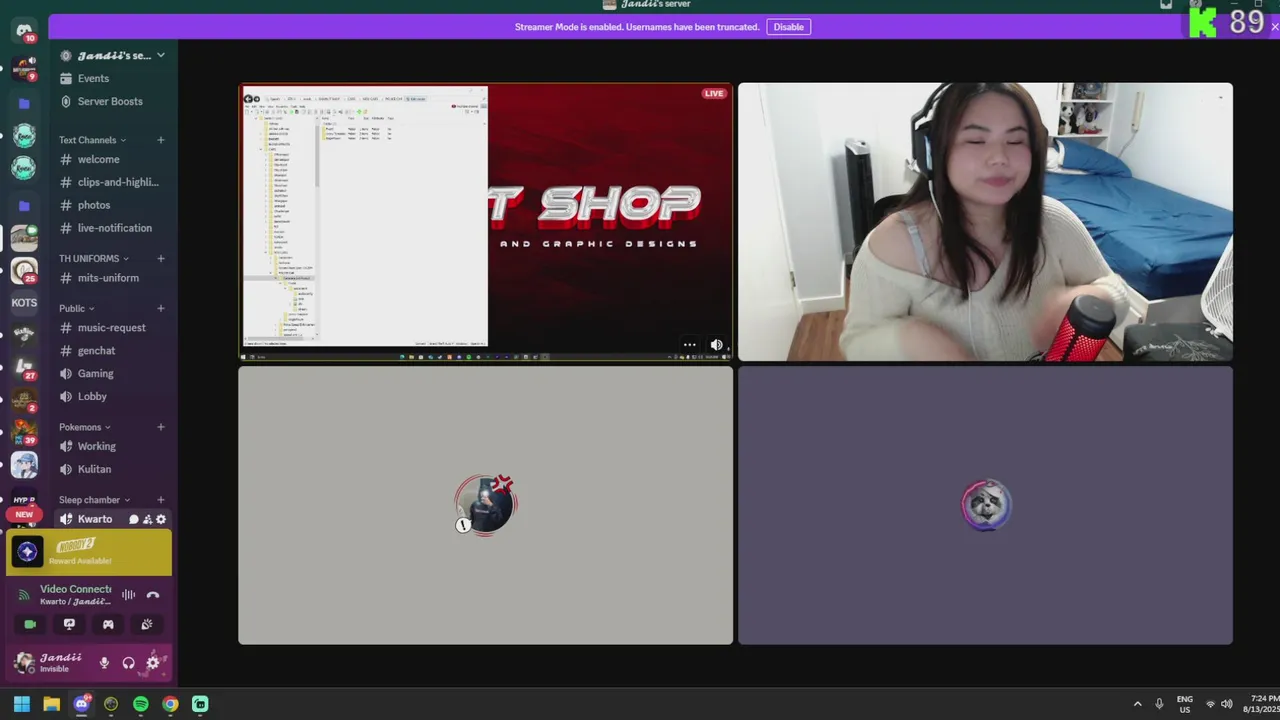The width and height of the screenshot is (1280, 720).
Task: Open Windows Start menu
Action: [22, 704]
